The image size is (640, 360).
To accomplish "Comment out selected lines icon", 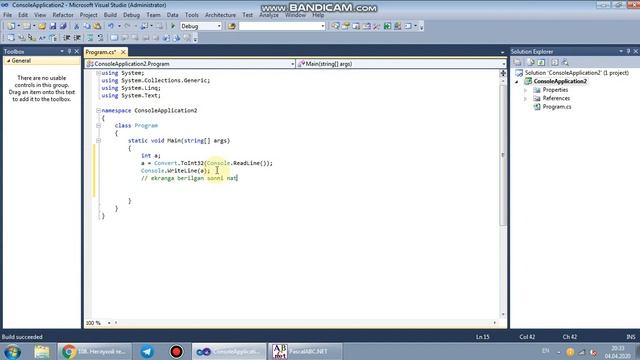I will tap(90, 38).
